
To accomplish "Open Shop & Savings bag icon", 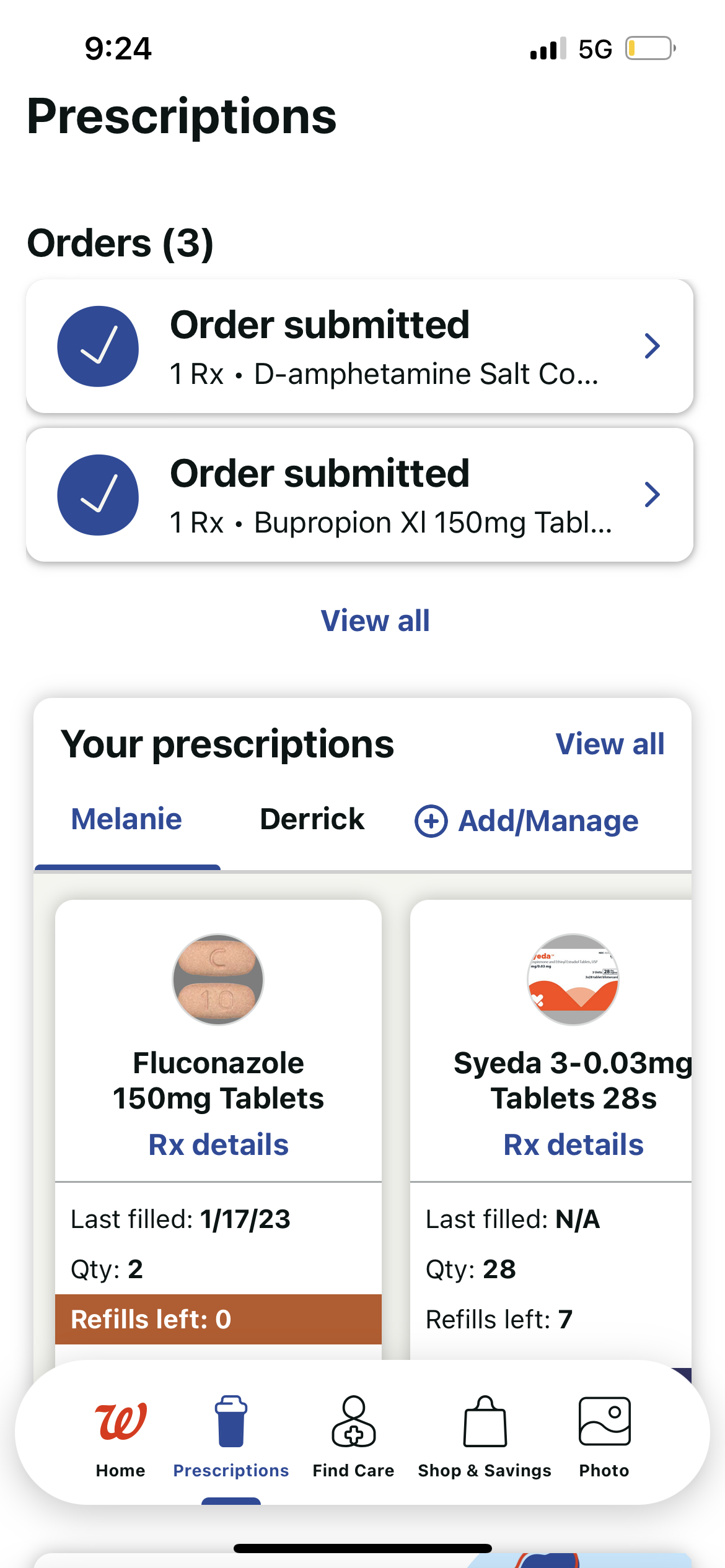I will 485,1422.
